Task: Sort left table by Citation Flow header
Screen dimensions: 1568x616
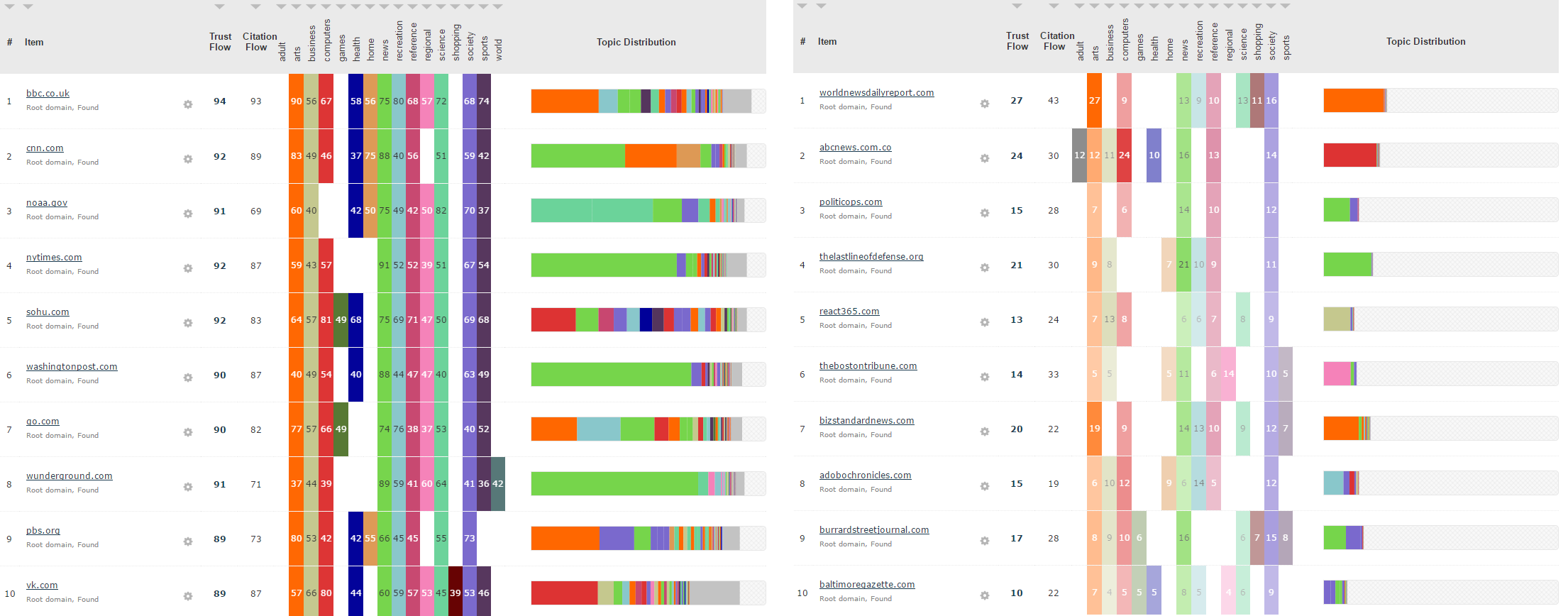Action: coord(259,42)
